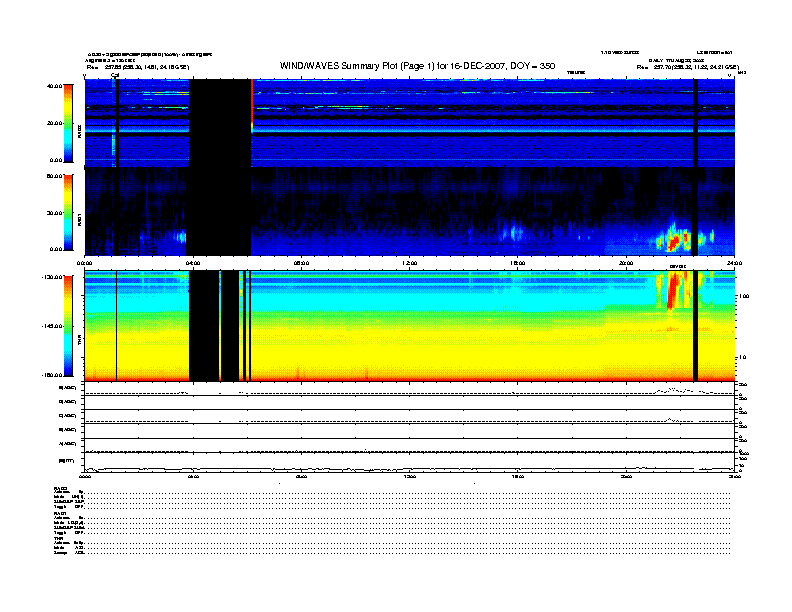This screenshot has width=792, height=612.
Task: Click the red burst feature in TNR spectrogram
Action: 674,290
